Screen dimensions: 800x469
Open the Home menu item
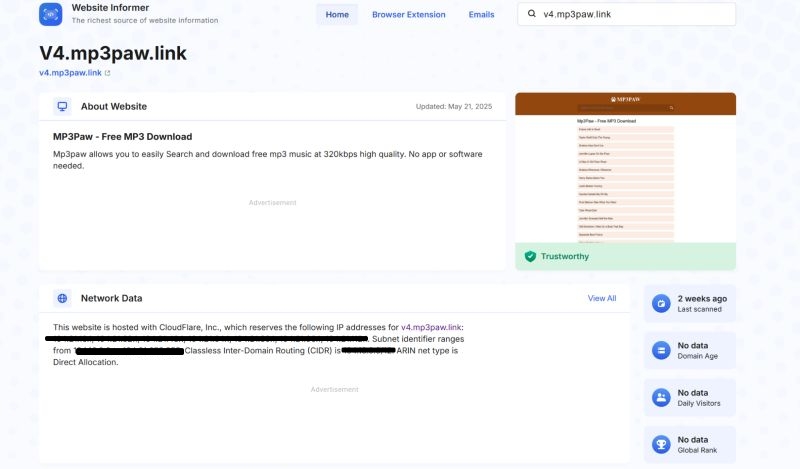click(x=337, y=14)
